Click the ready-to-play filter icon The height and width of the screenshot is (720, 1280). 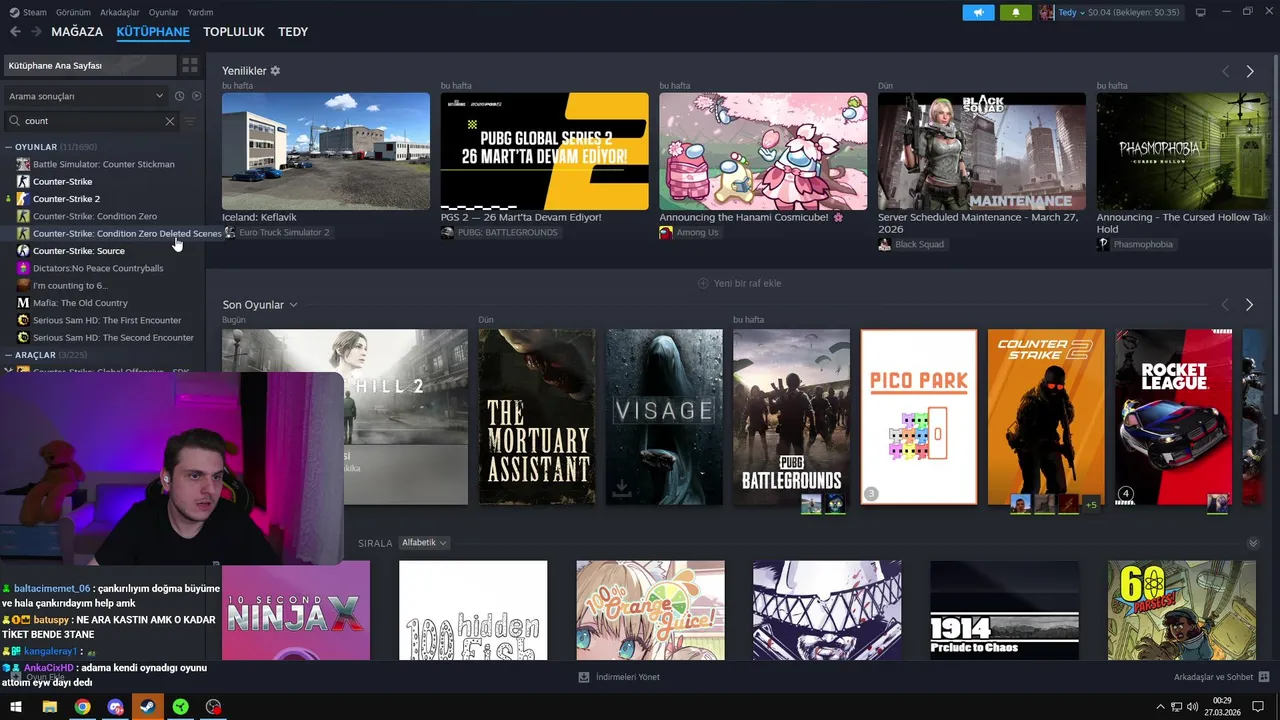[196, 96]
